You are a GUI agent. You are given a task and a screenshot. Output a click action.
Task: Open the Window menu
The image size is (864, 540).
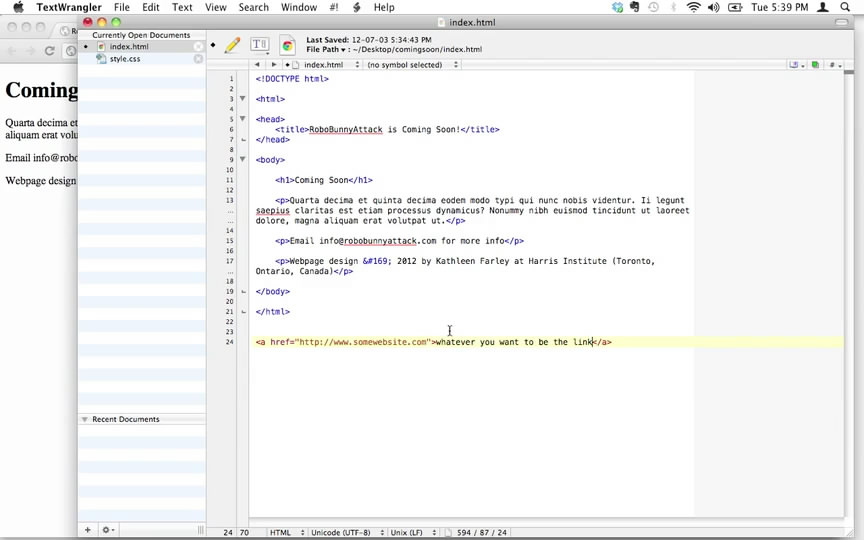299,7
